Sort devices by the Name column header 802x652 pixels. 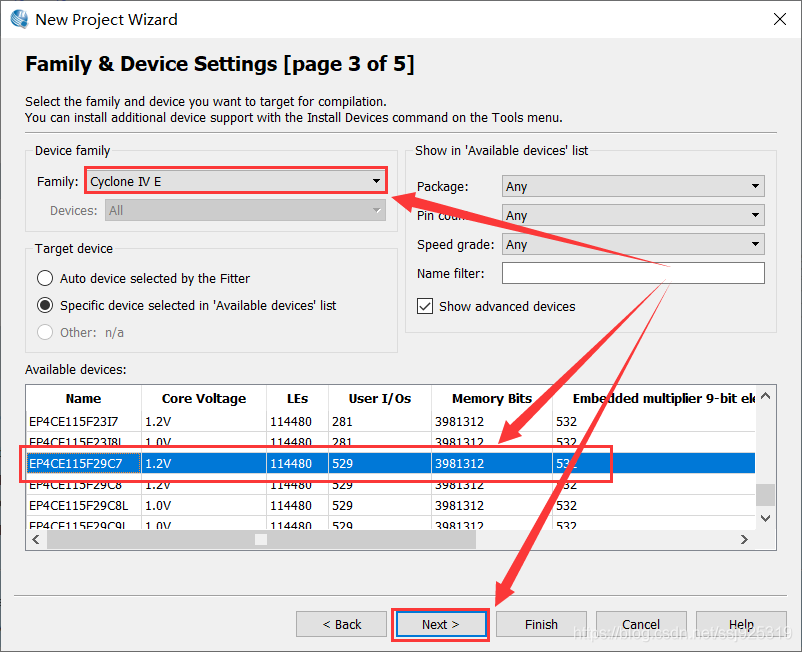[x=83, y=398]
